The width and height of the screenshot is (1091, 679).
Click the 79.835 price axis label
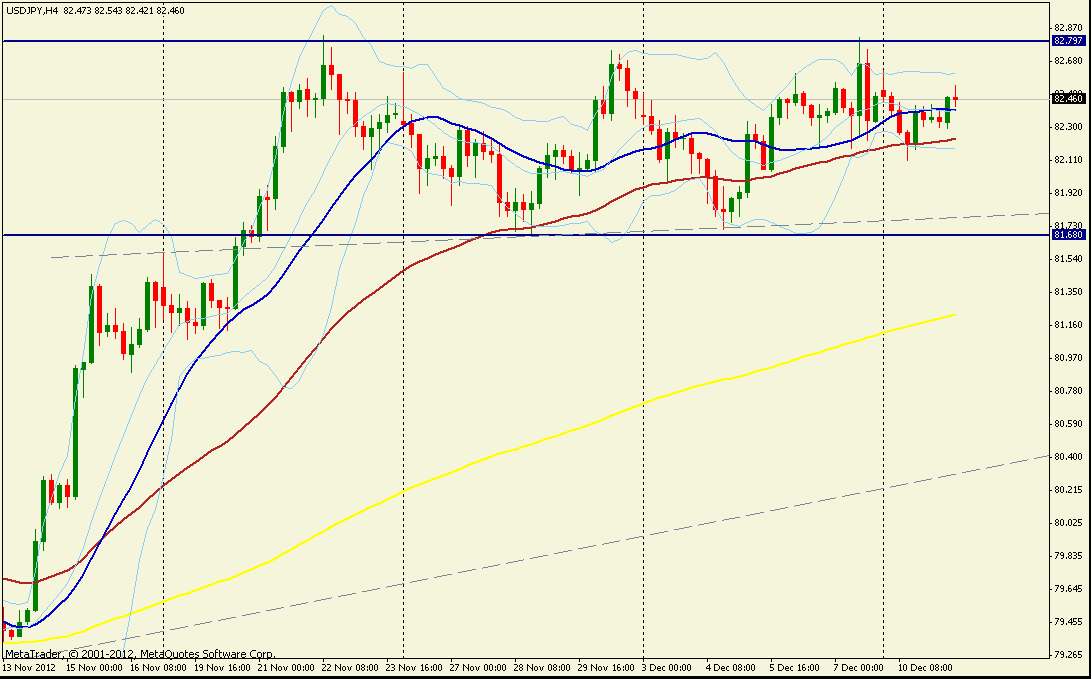1069,556
